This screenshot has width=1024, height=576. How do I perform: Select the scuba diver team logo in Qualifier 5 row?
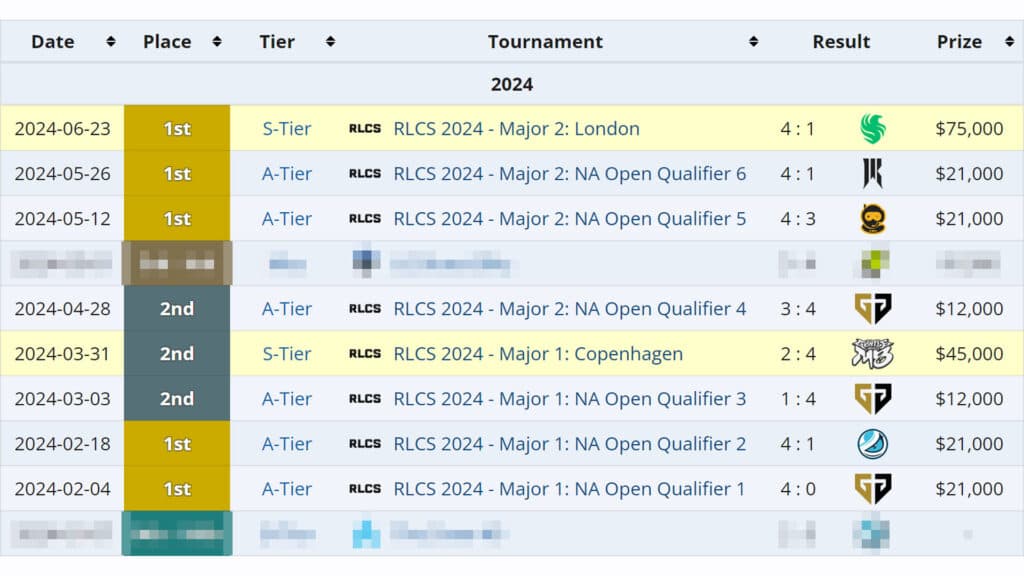click(x=875, y=218)
